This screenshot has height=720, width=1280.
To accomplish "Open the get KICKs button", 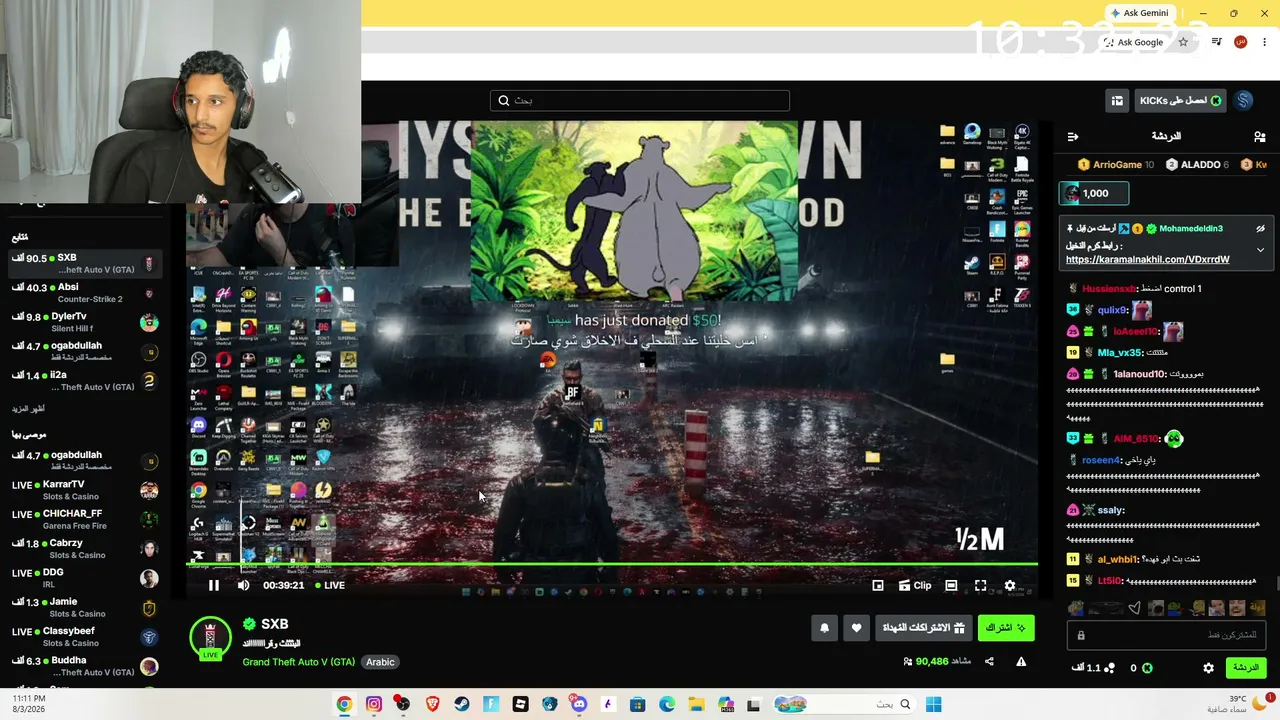I will (1180, 101).
